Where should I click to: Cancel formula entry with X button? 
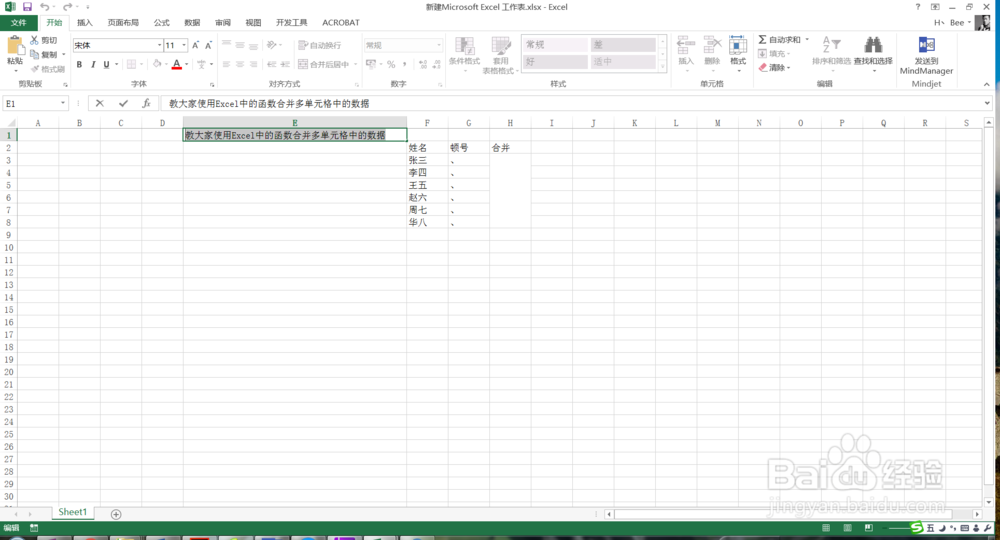coord(99,103)
